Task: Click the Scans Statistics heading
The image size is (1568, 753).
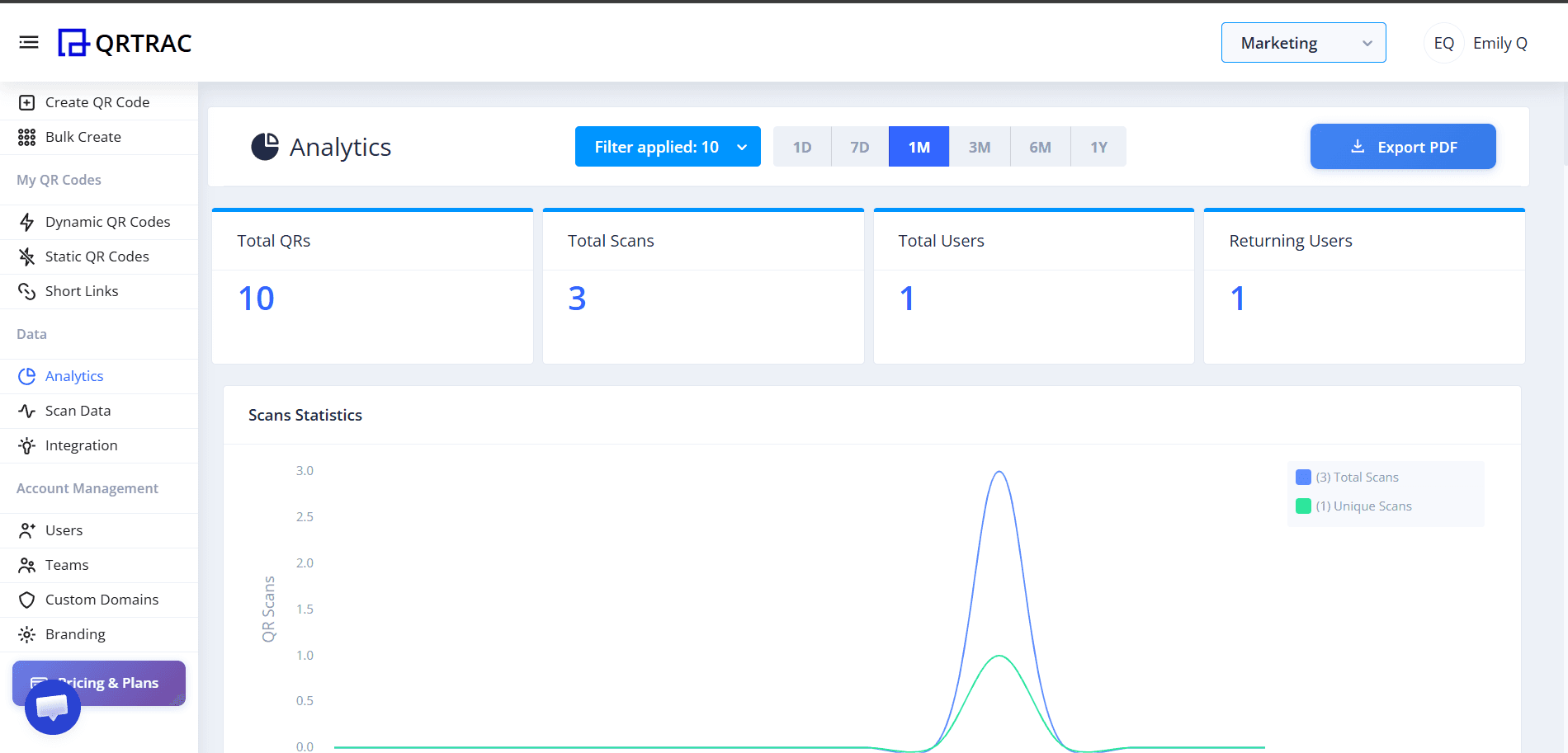Action: [305, 415]
